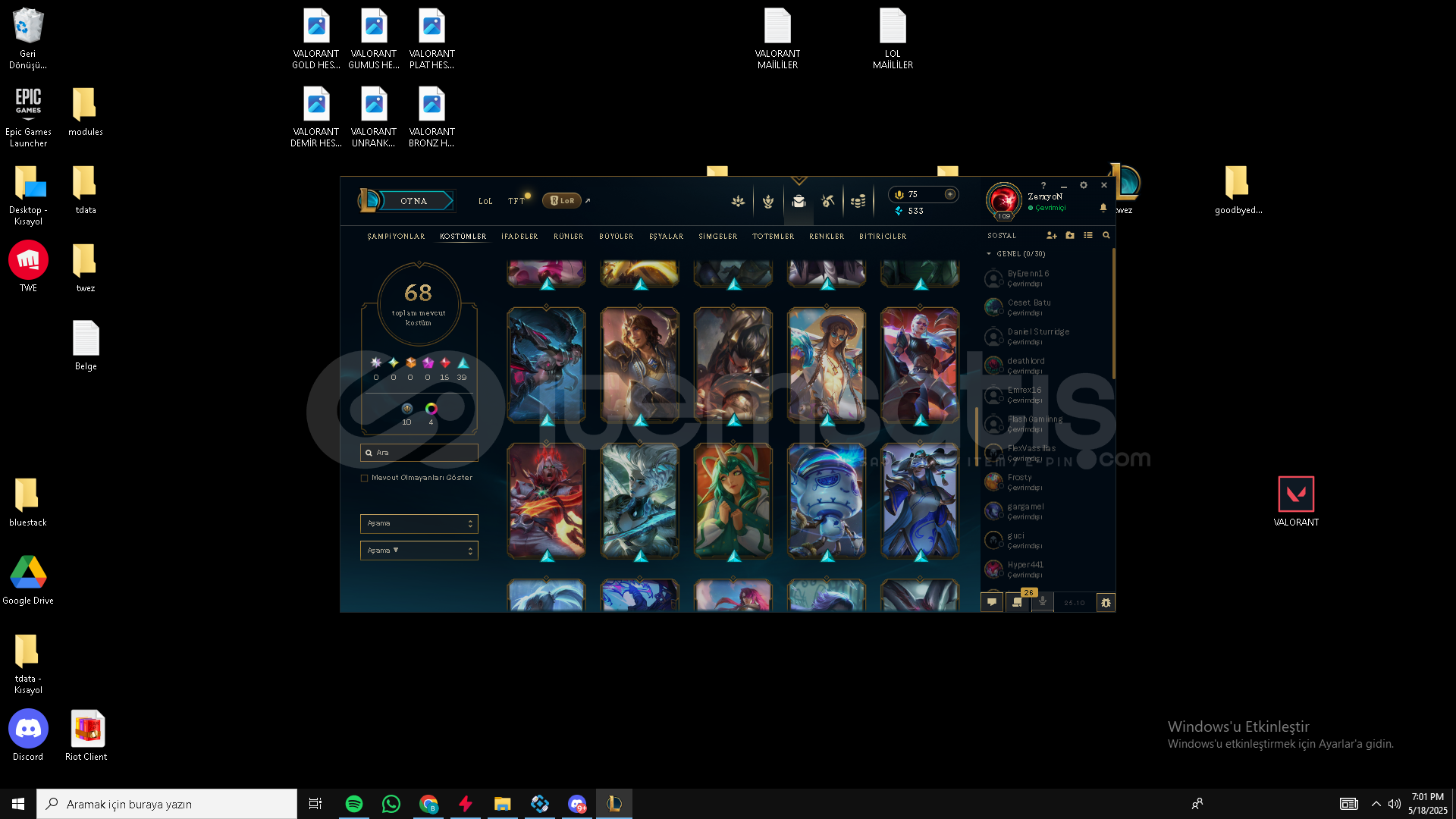The image size is (1456, 819).
Task: Click the blue mushroom Teemo-like skin thumbnail
Action: pyautogui.click(x=827, y=501)
